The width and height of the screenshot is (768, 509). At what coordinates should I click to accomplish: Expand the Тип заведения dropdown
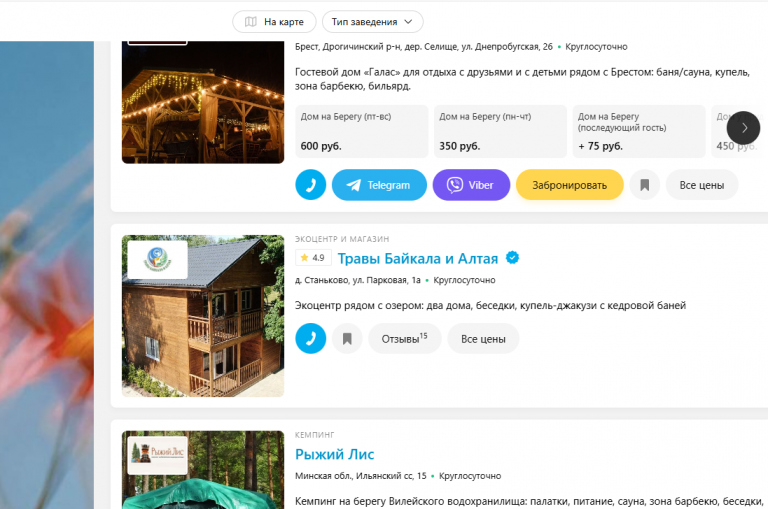[x=372, y=22]
